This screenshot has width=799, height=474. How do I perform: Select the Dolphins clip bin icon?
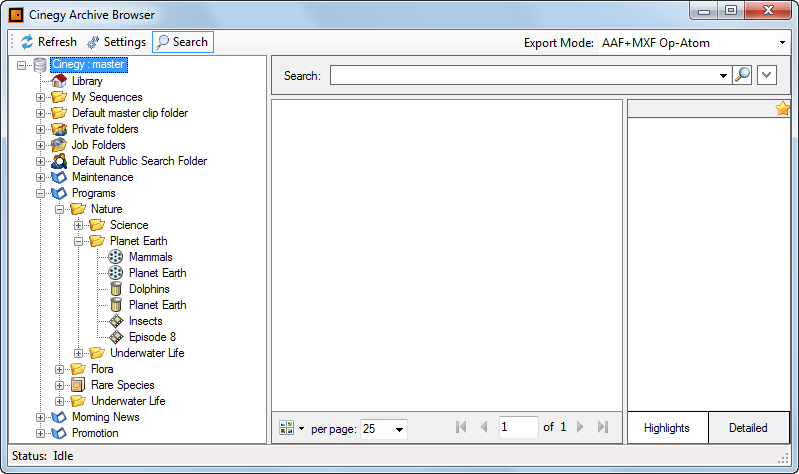(x=116, y=289)
